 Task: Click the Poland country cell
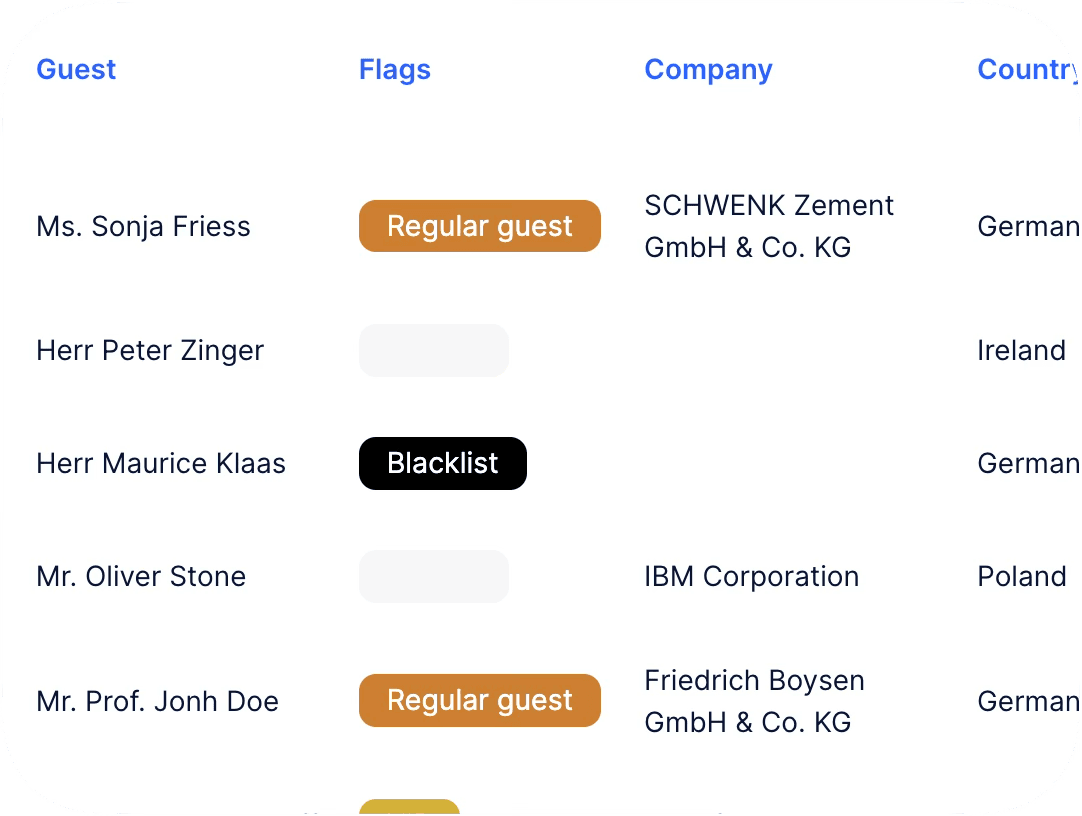(x=1022, y=577)
